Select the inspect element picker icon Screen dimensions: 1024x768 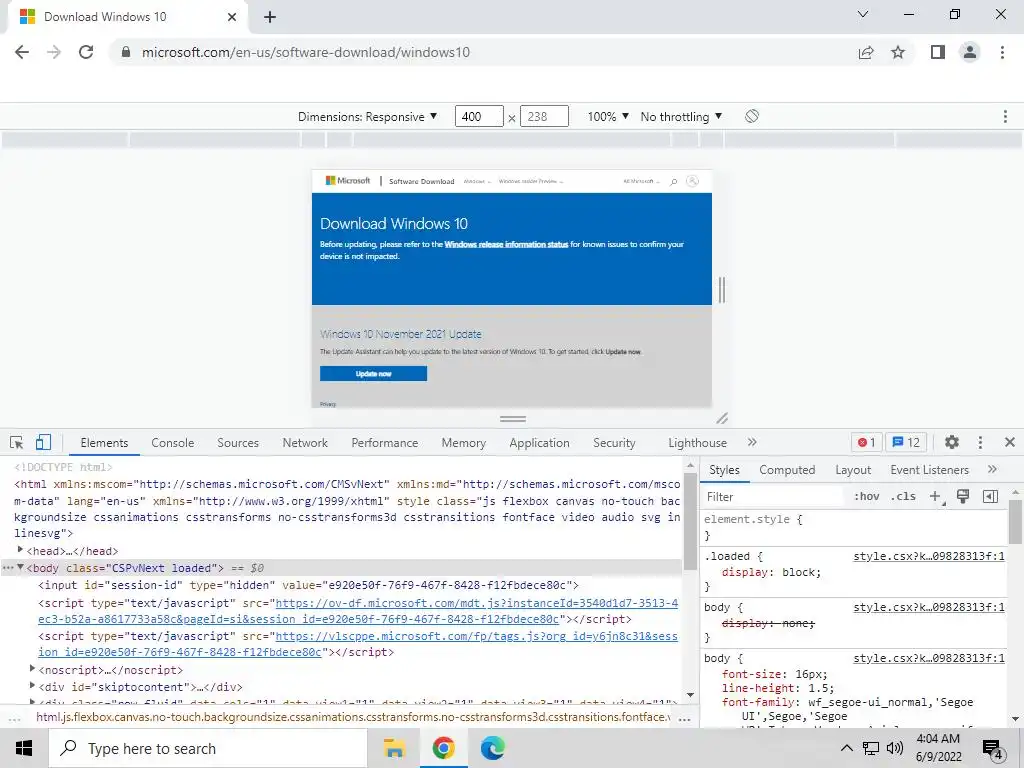pos(17,443)
